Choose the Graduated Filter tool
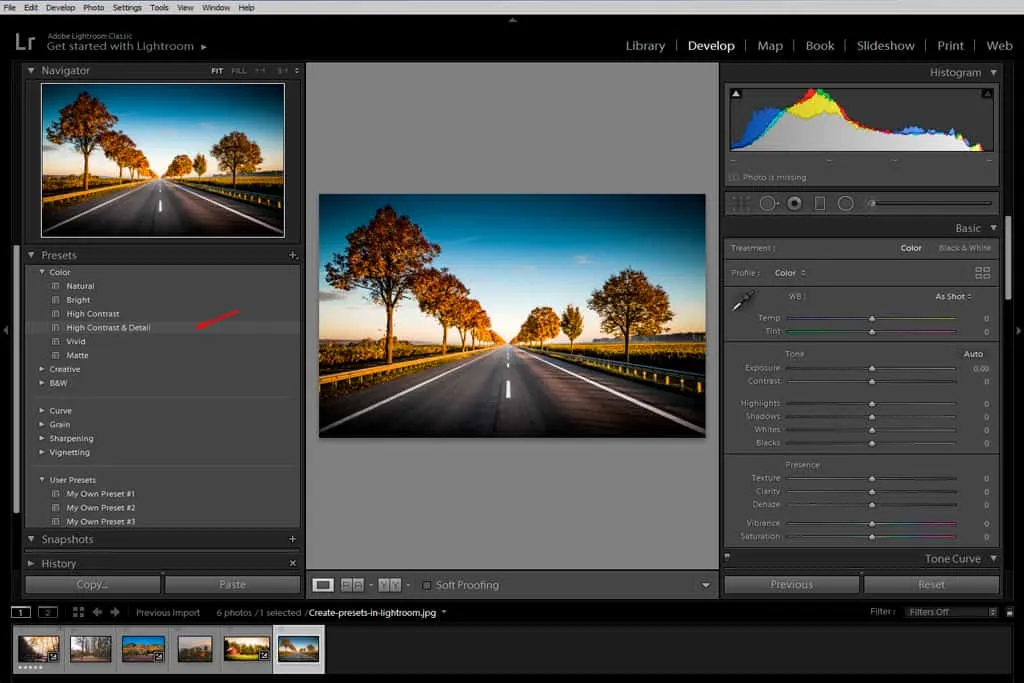This screenshot has height=683, width=1024. pyautogui.click(x=820, y=203)
